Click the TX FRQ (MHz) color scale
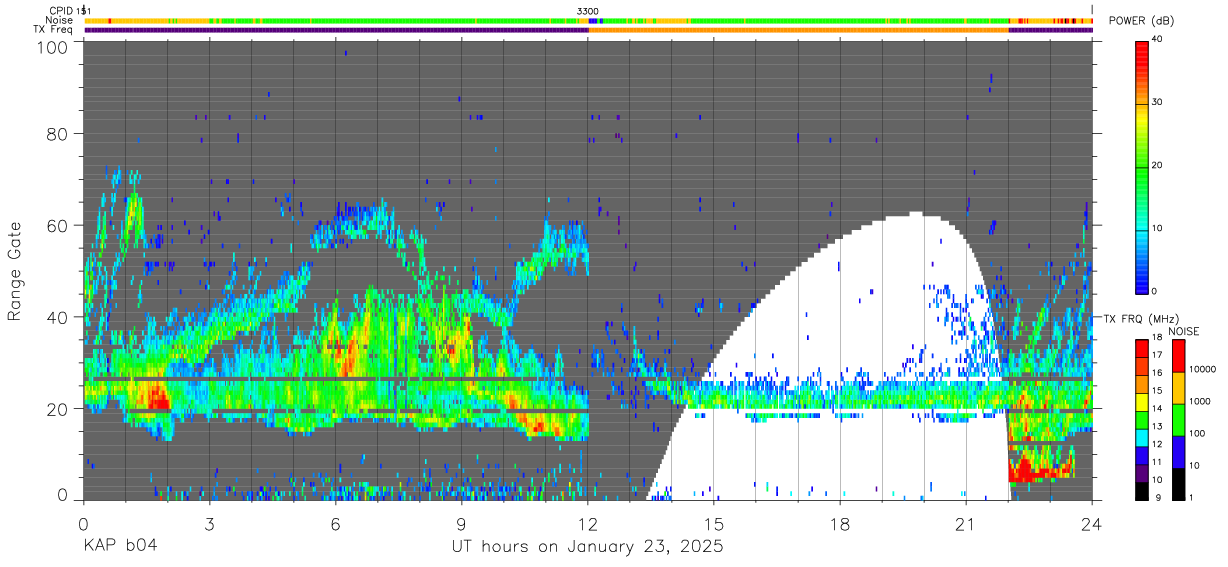 point(1142,419)
